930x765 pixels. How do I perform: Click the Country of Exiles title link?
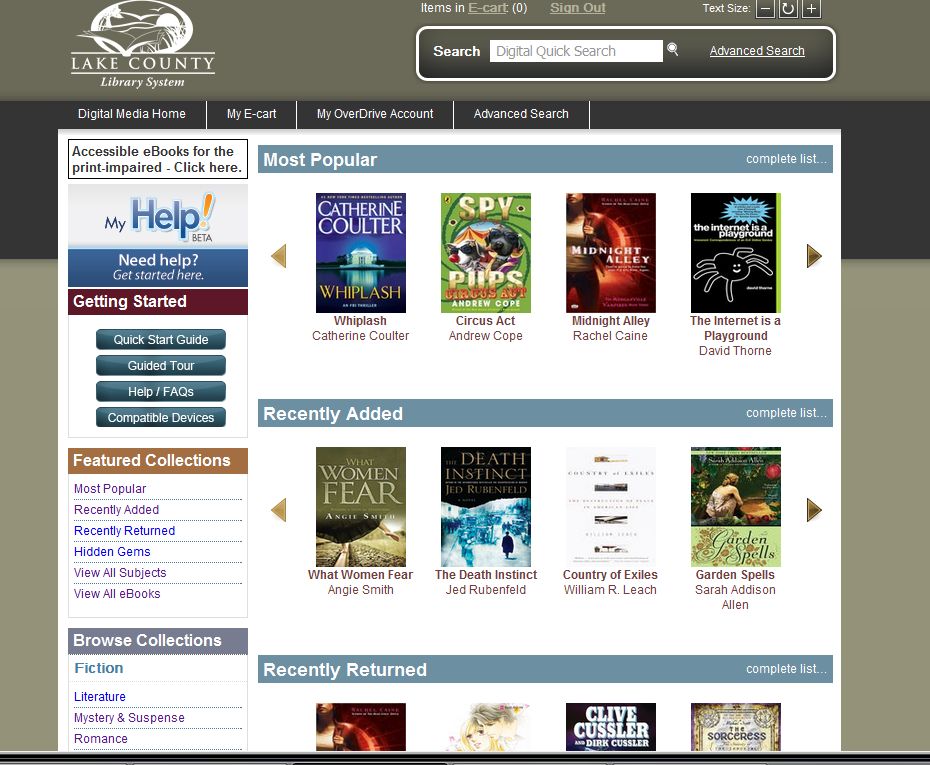(610, 575)
